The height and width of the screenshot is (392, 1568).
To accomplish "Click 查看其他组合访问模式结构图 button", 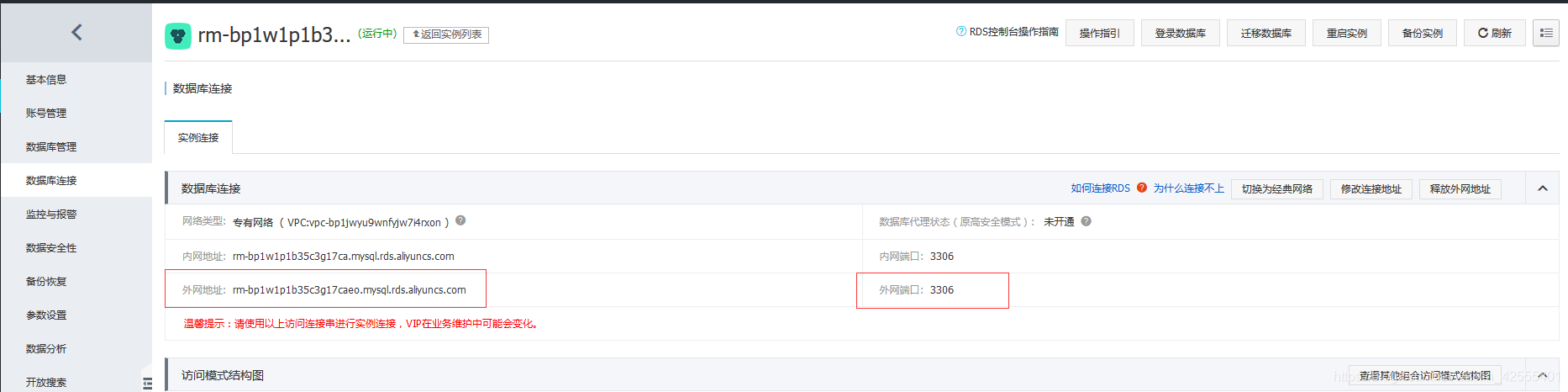I will 1425,375.
